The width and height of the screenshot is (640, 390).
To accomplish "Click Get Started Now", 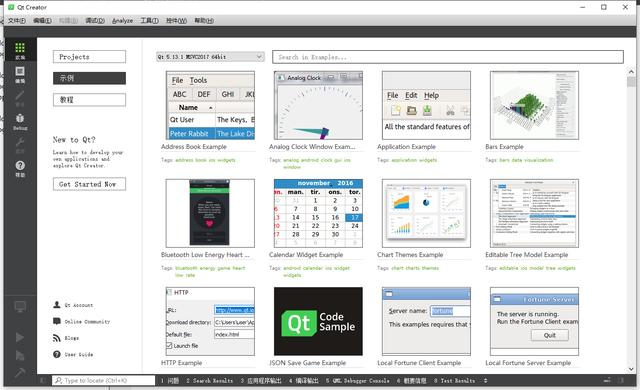I will pos(89,184).
